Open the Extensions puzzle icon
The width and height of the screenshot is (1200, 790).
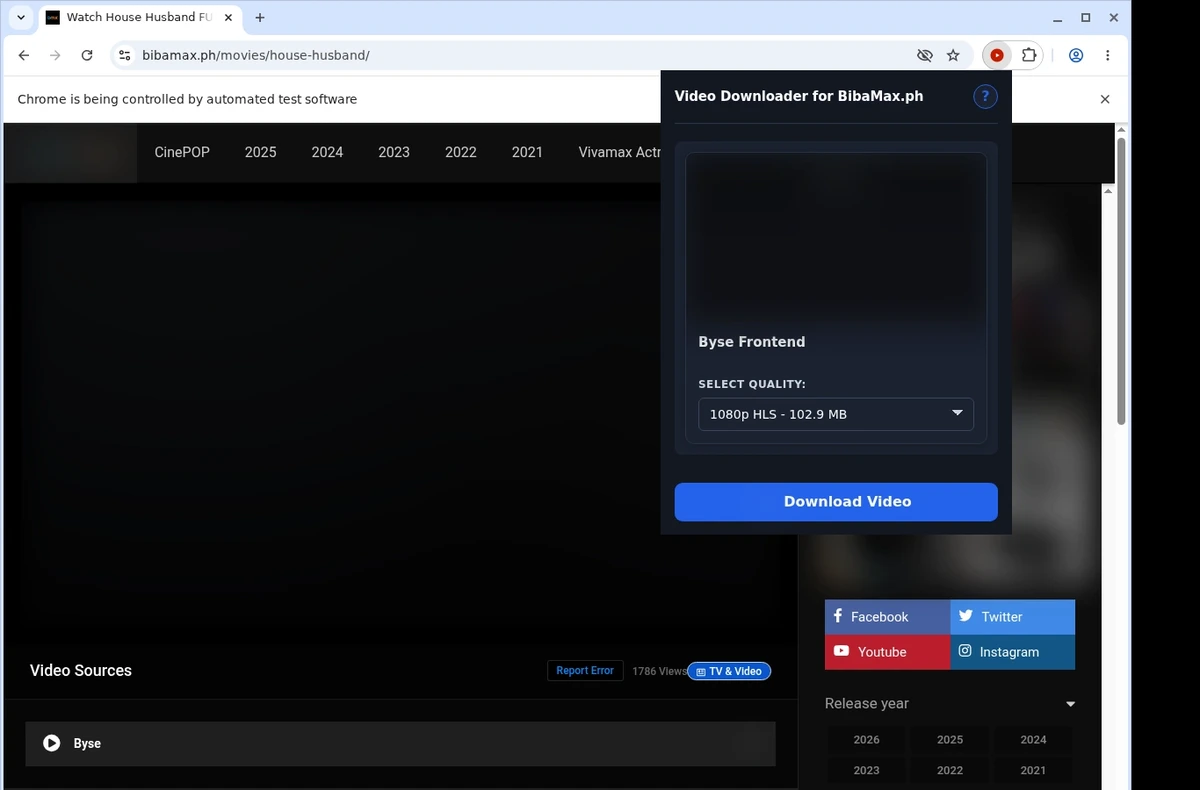click(1028, 56)
